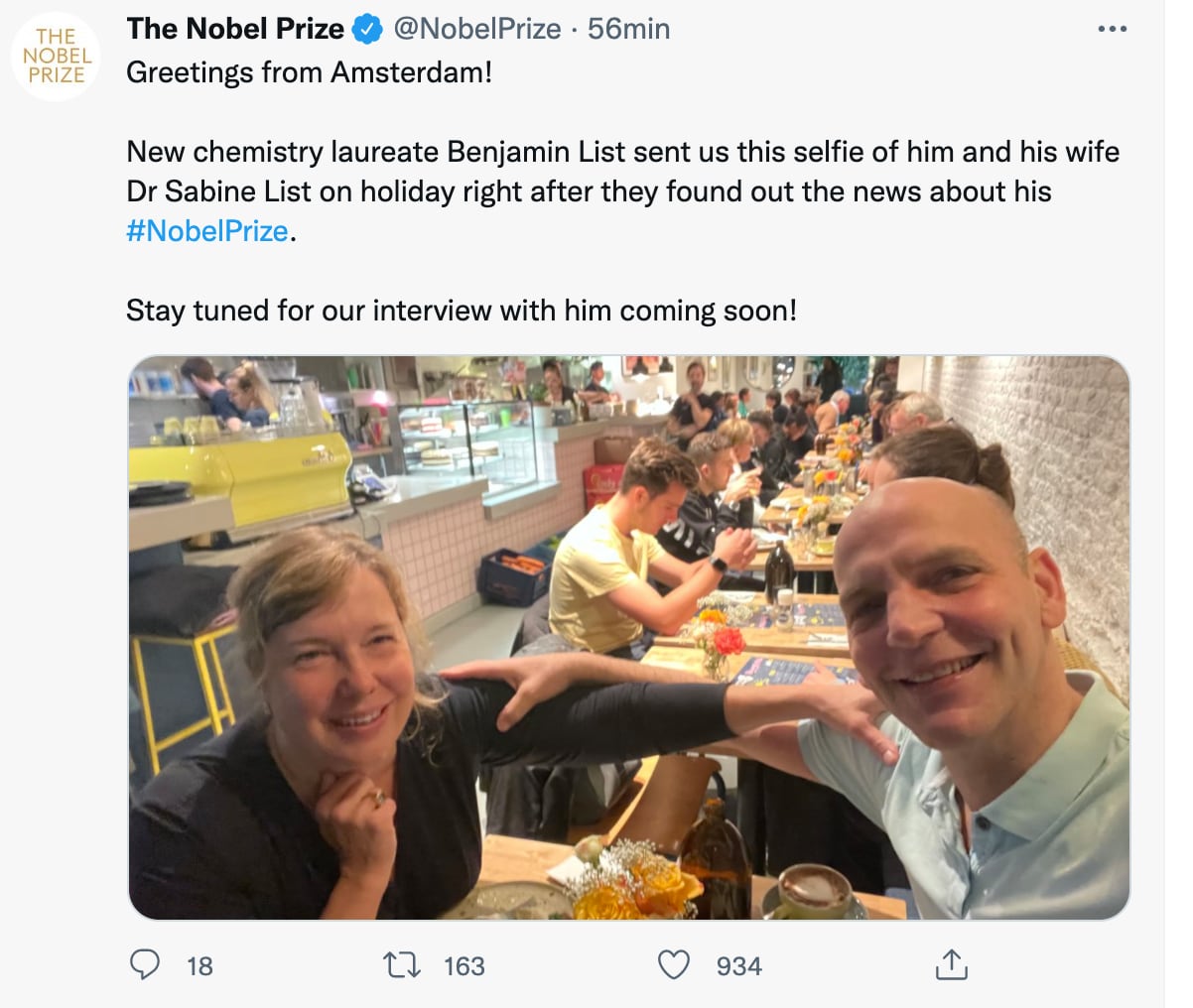Click the blue verified badge

pos(368,30)
